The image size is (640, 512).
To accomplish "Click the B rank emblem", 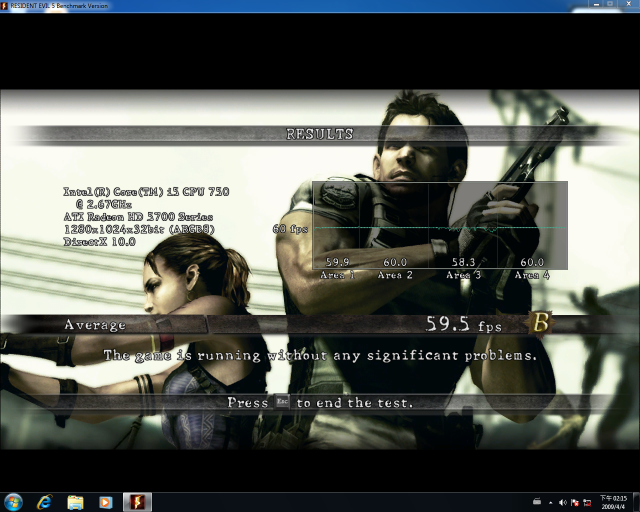I will tap(540, 323).
